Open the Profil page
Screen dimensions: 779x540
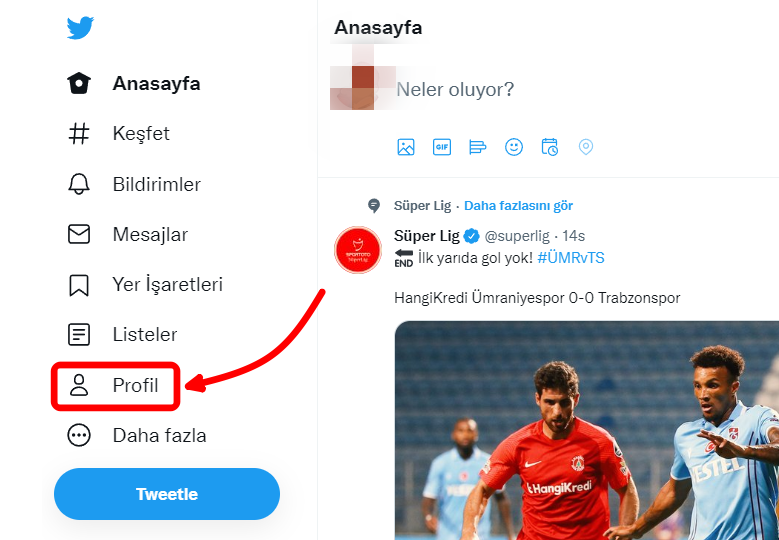(115, 386)
